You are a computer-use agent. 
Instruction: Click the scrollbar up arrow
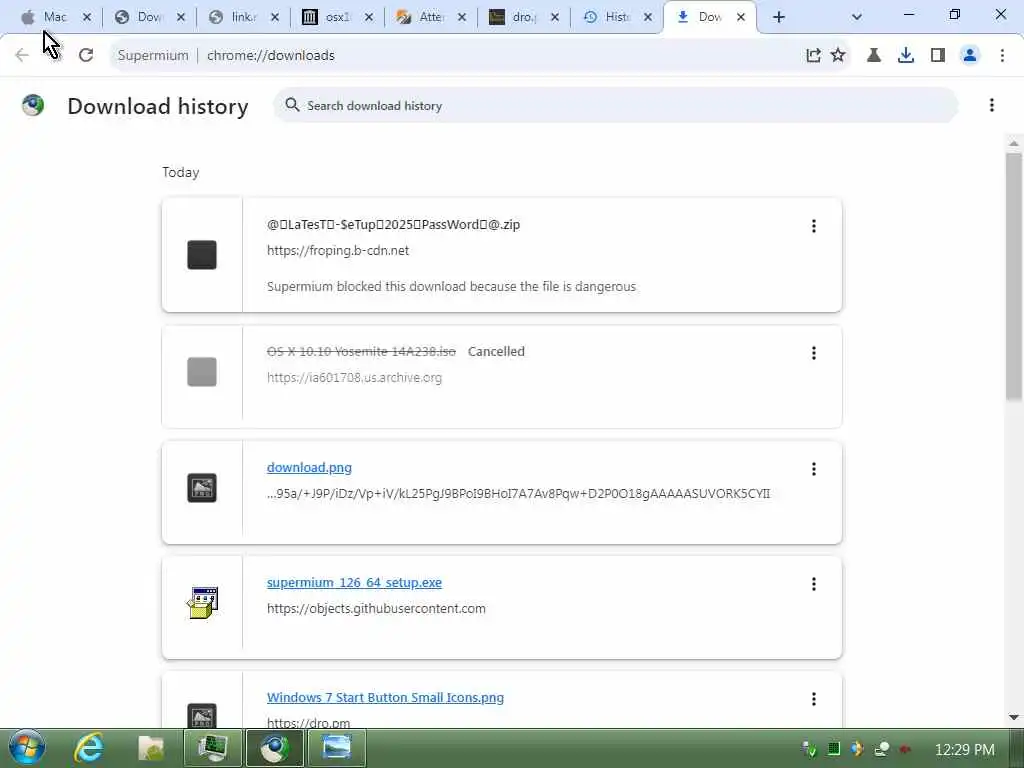point(1014,143)
